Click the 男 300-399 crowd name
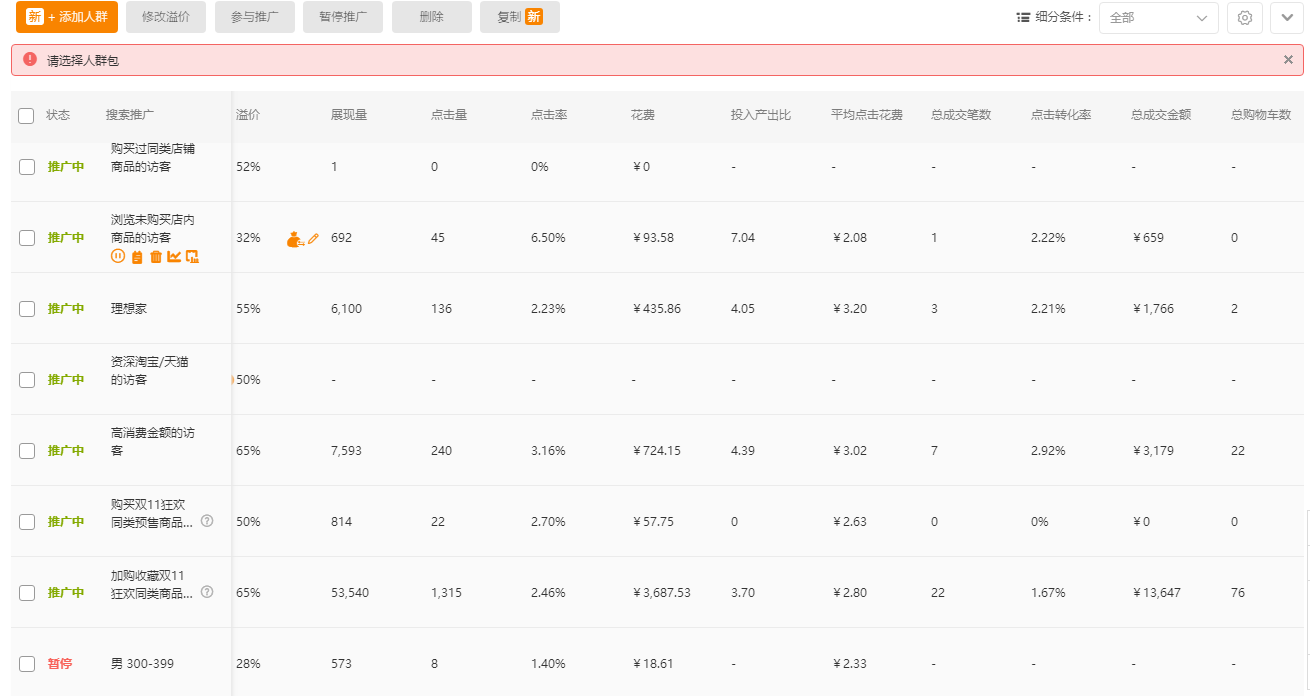 click(x=140, y=664)
